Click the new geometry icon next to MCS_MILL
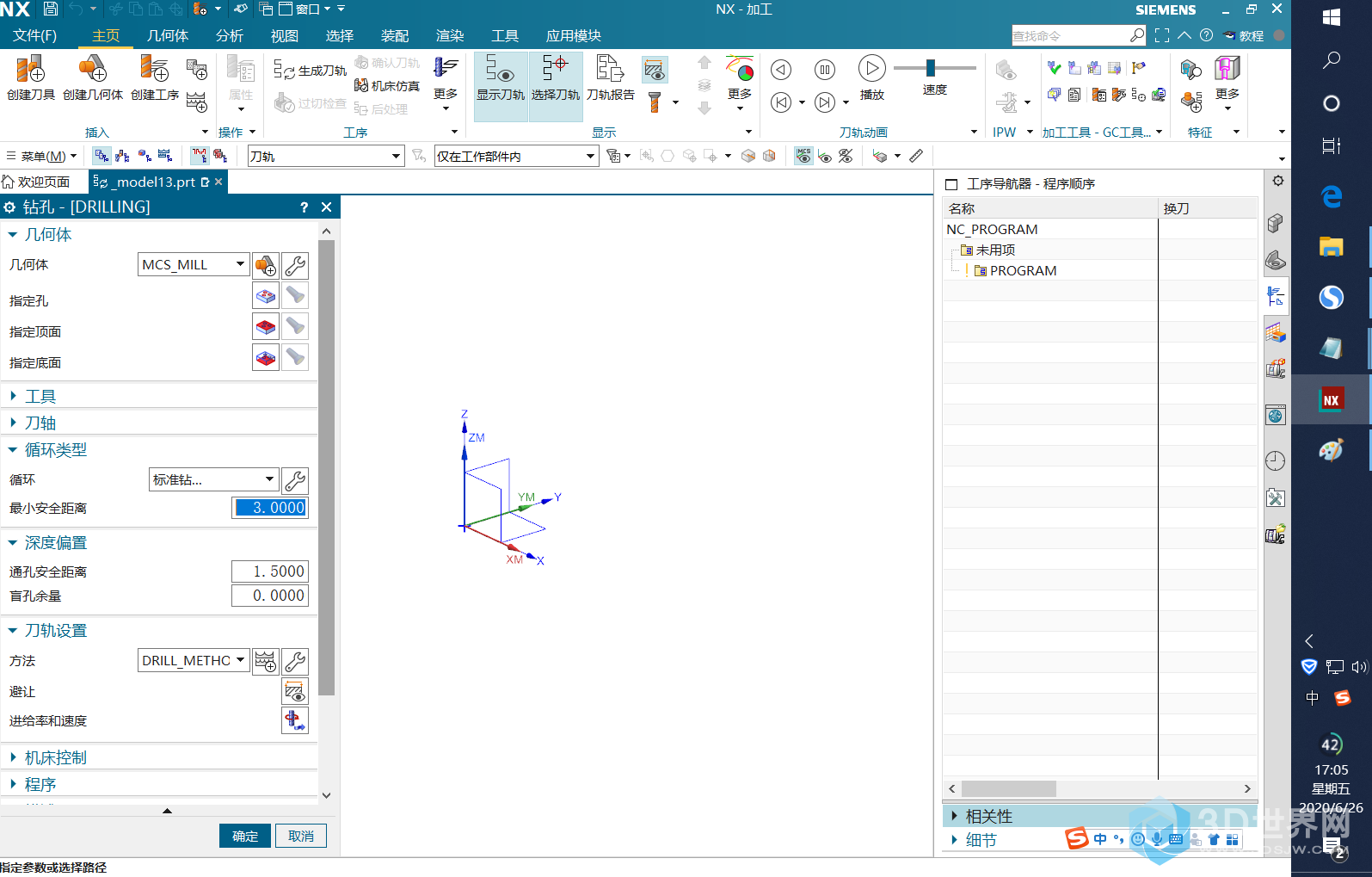The width and height of the screenshot is (1372, 877). (266, 265)
